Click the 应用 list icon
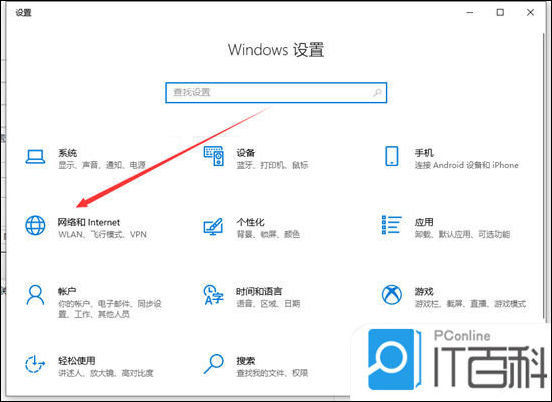The image size is (552, 402). [391, 225]
